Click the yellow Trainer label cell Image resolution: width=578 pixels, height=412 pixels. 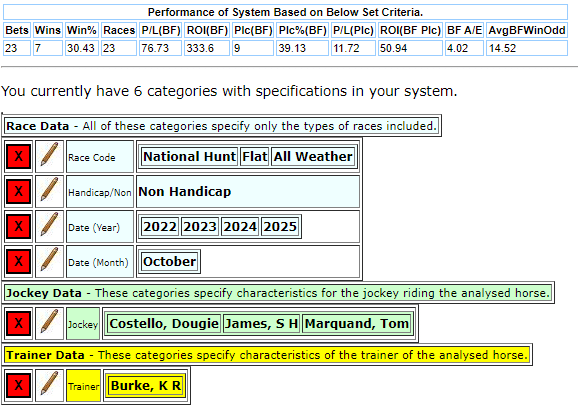click(x=84, y=386)
